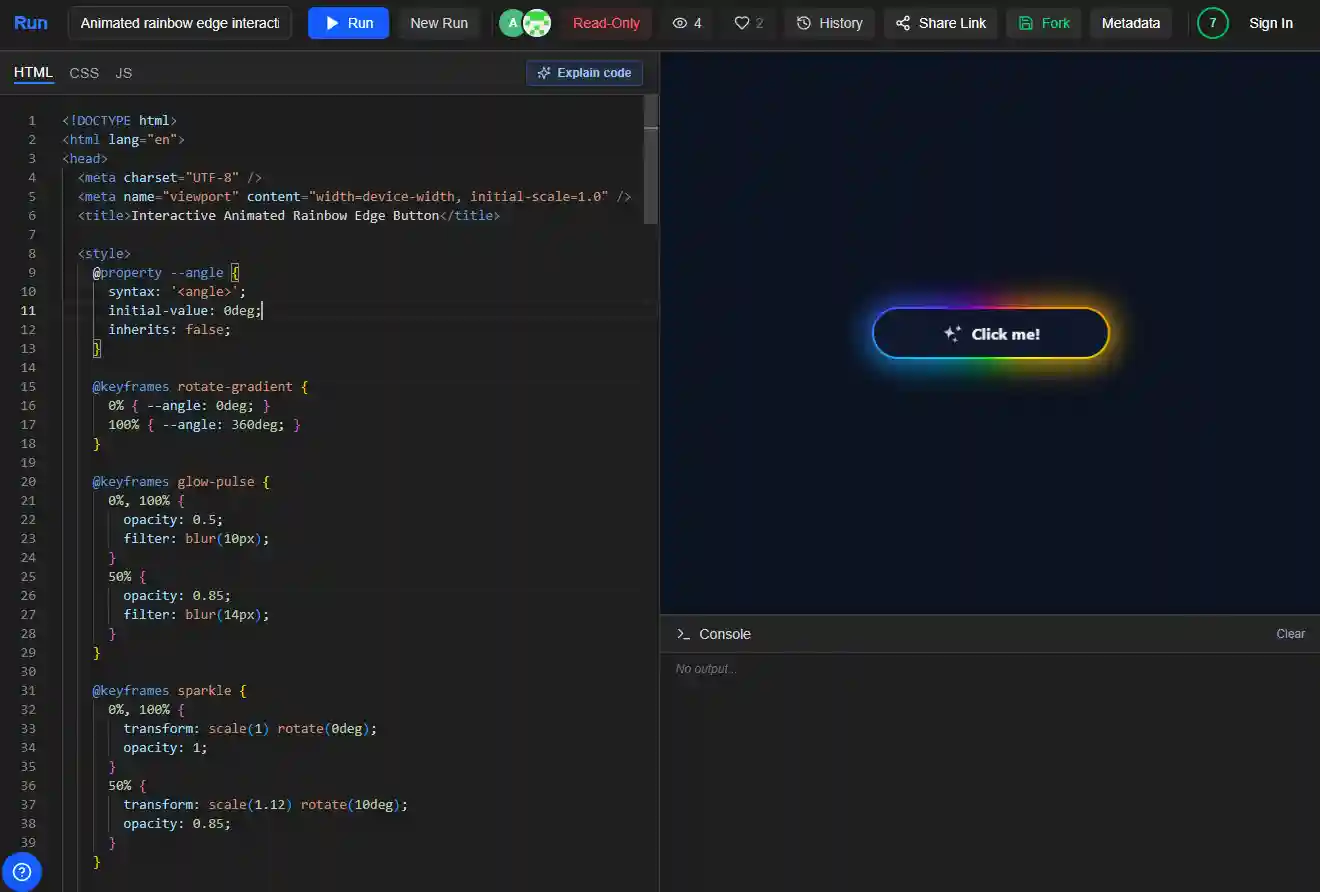Click the rainbow Click me! button in preview
The height and width of the screenshot is (892, 1320).
click(x=990, y=333)
